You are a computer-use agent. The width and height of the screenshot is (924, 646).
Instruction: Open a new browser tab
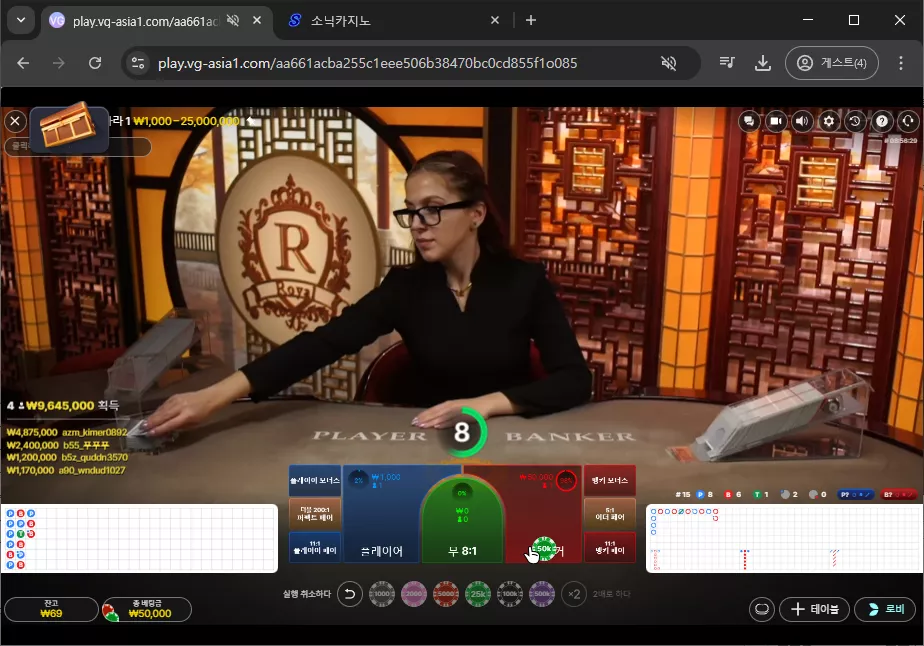[531, 20]
